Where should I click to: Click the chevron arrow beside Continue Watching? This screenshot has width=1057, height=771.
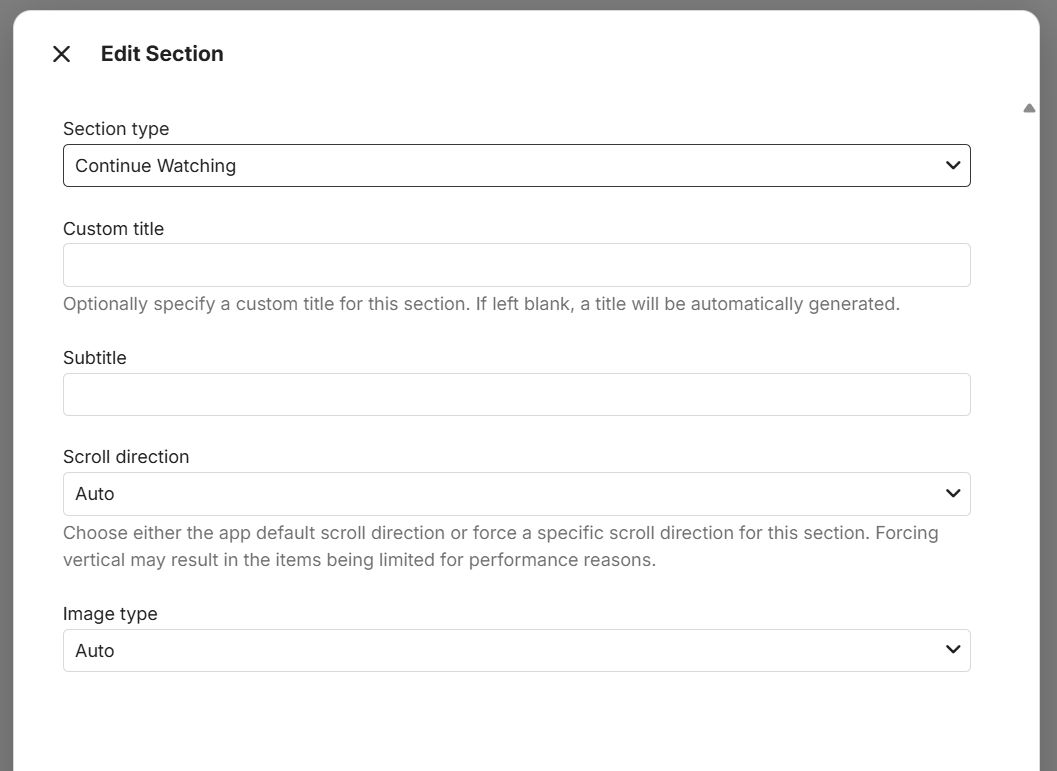[952, 166]
